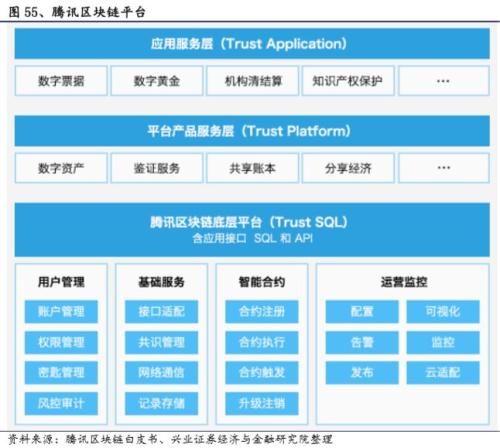Select the 鉴证服务 box
Image resolution: width=500 pixels, height=448 pixels.
tap(157, 168)
